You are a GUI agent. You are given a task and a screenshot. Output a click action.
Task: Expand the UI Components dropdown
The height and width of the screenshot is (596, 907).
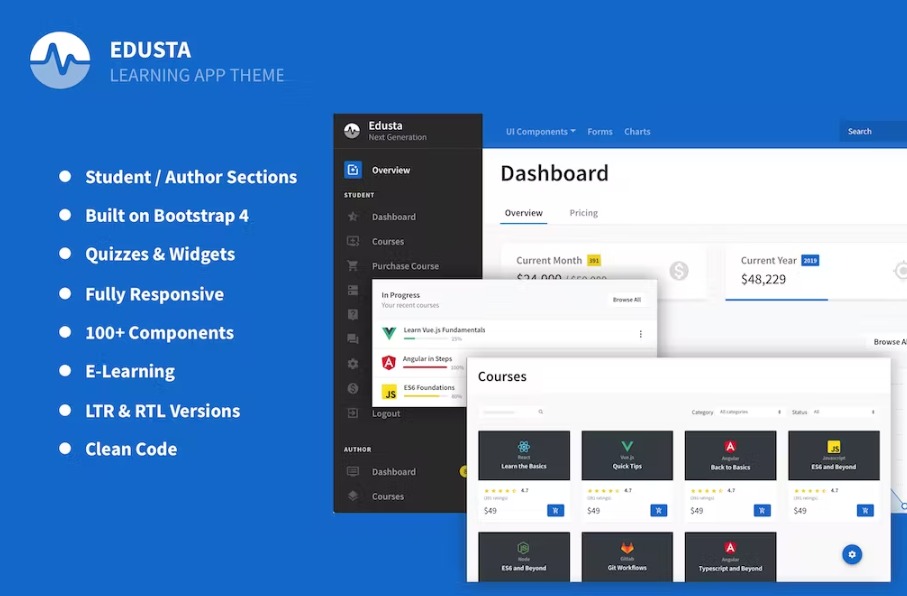(x=540, y=131)
